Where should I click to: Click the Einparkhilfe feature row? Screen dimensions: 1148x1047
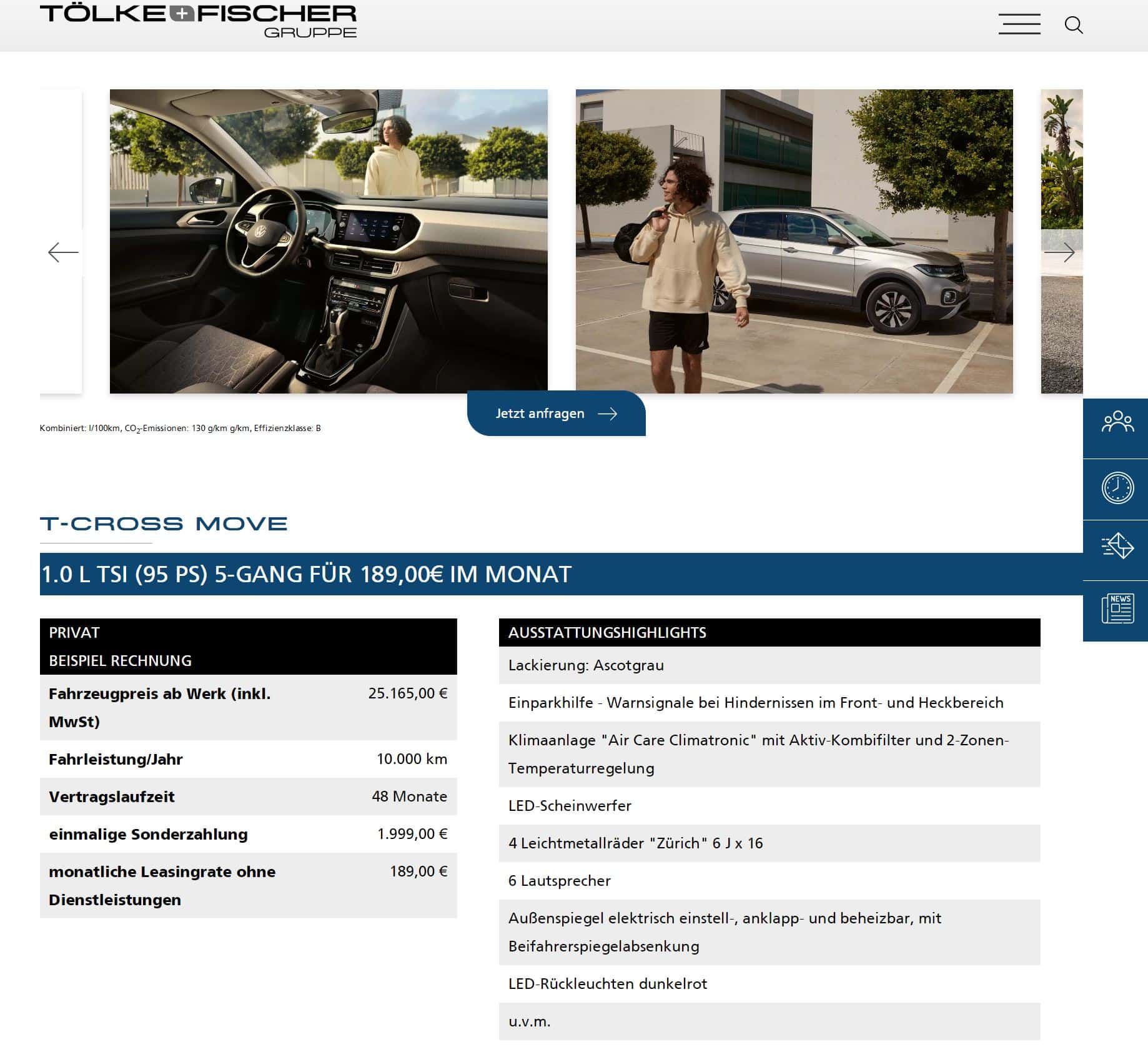pos(769,703)
